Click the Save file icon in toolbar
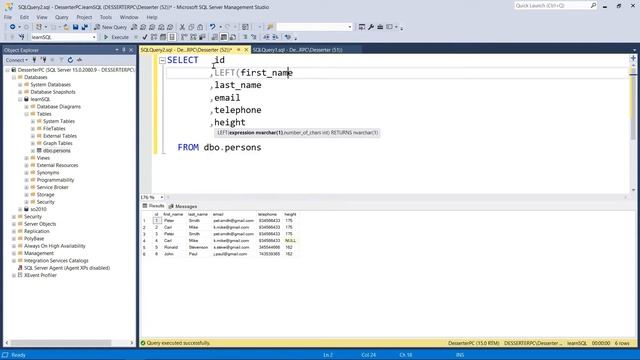Screen dimensions: 640x360 coord(76,27)
